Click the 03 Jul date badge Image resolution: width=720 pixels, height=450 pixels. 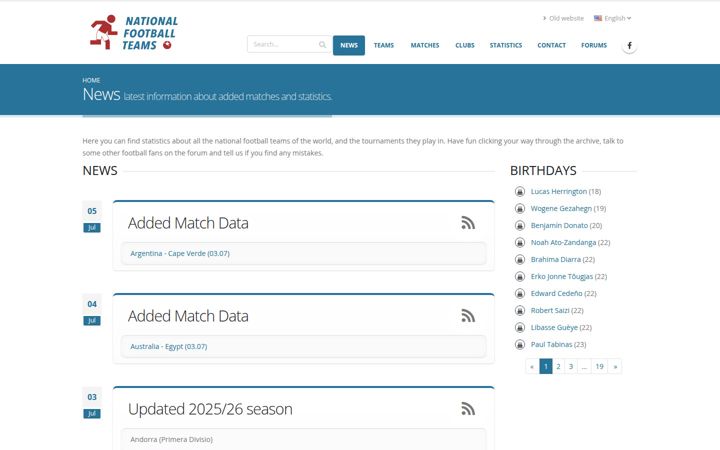[x=92, y=404]
